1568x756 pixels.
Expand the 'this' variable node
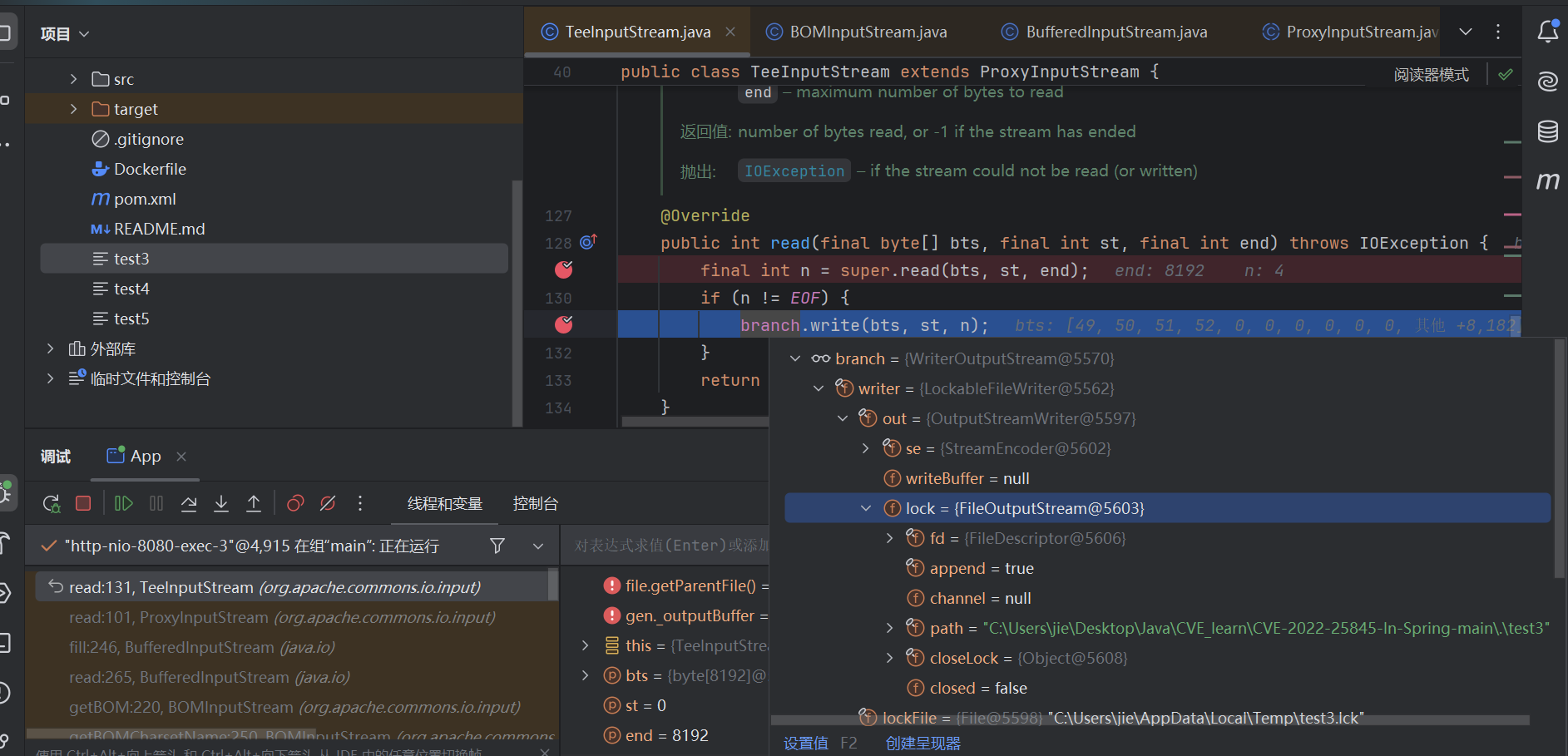tap(586, 645)
